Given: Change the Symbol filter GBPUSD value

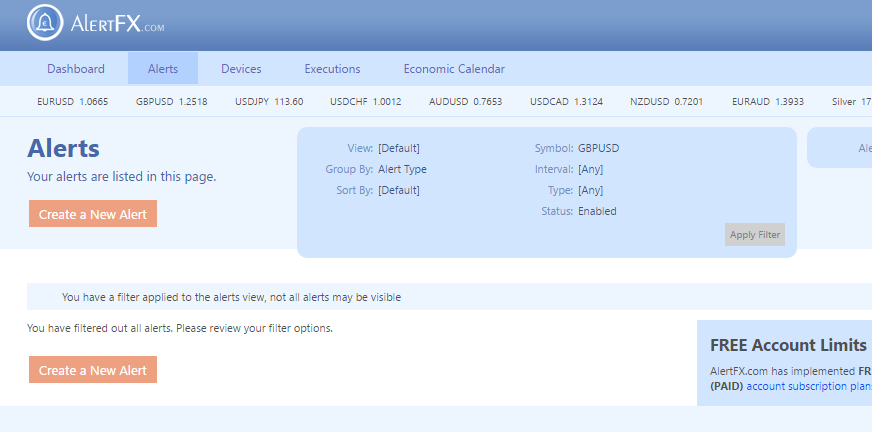Looking at the screenshot, I should 598,148.
